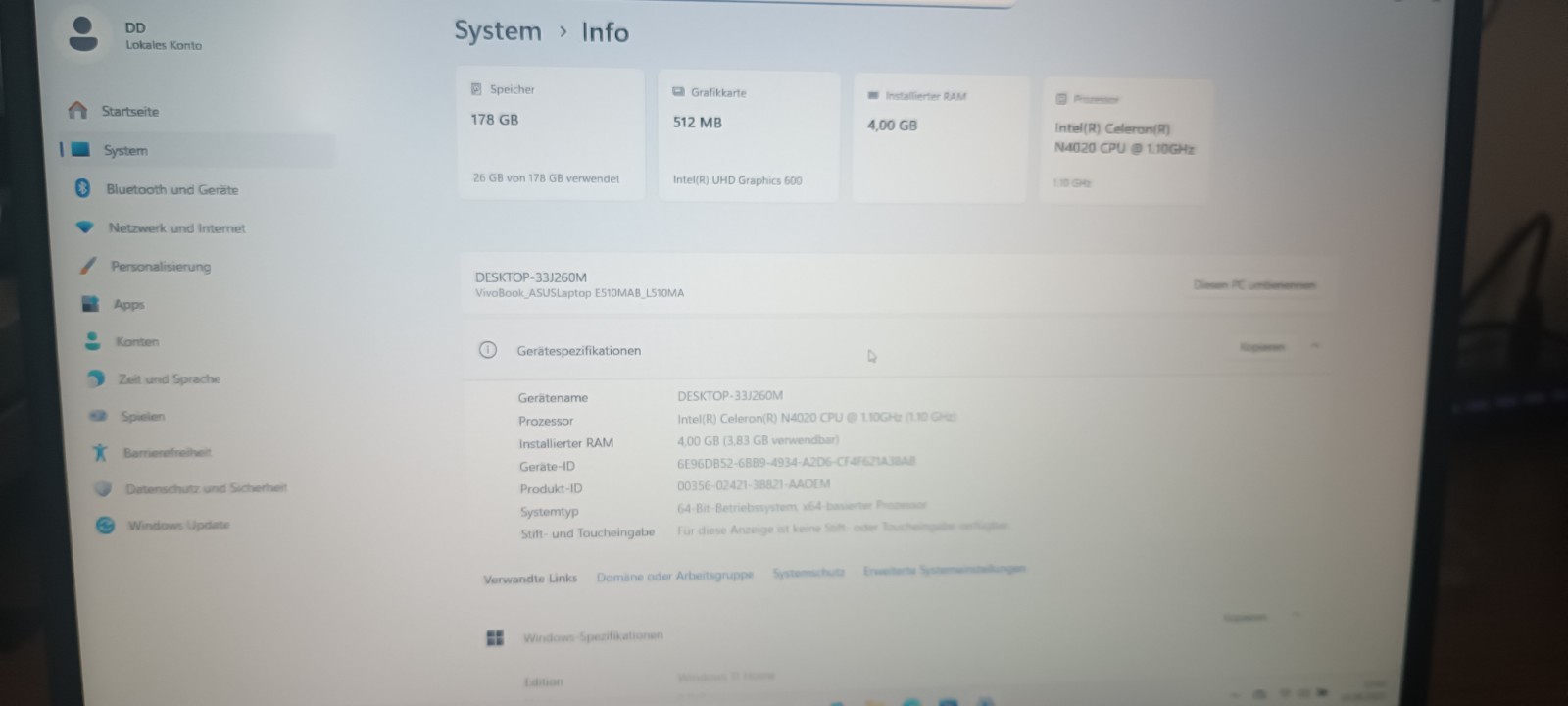
Task: Open the Systemschutz link
Action: pyautogui.click(x=808, y=572)
